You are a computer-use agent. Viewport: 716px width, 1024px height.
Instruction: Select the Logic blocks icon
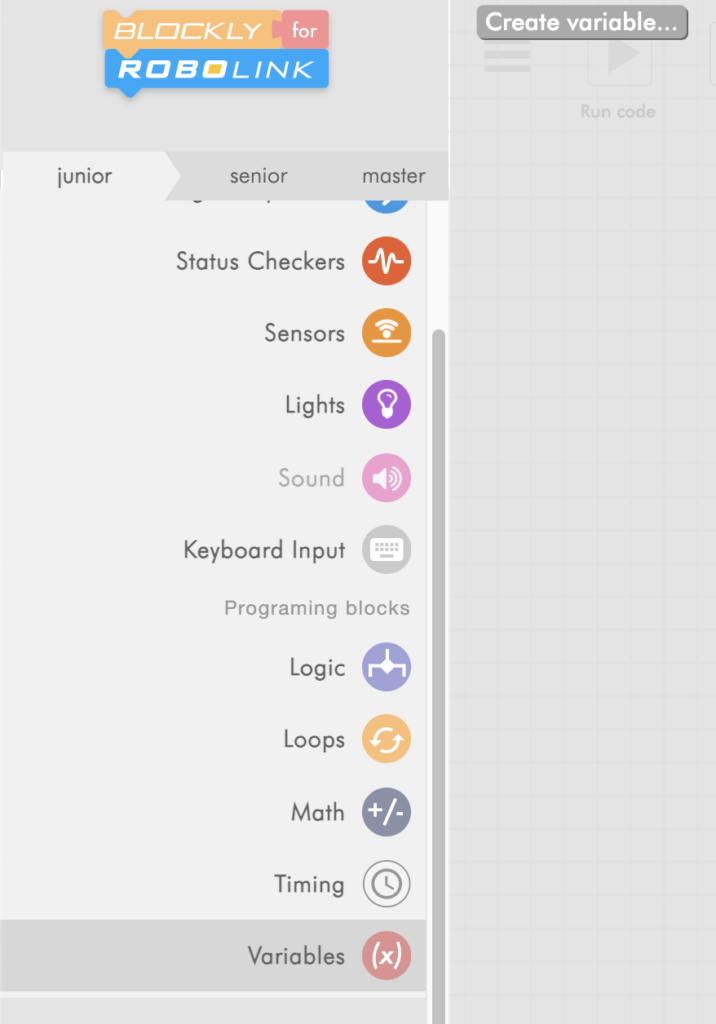coord(386,668)
